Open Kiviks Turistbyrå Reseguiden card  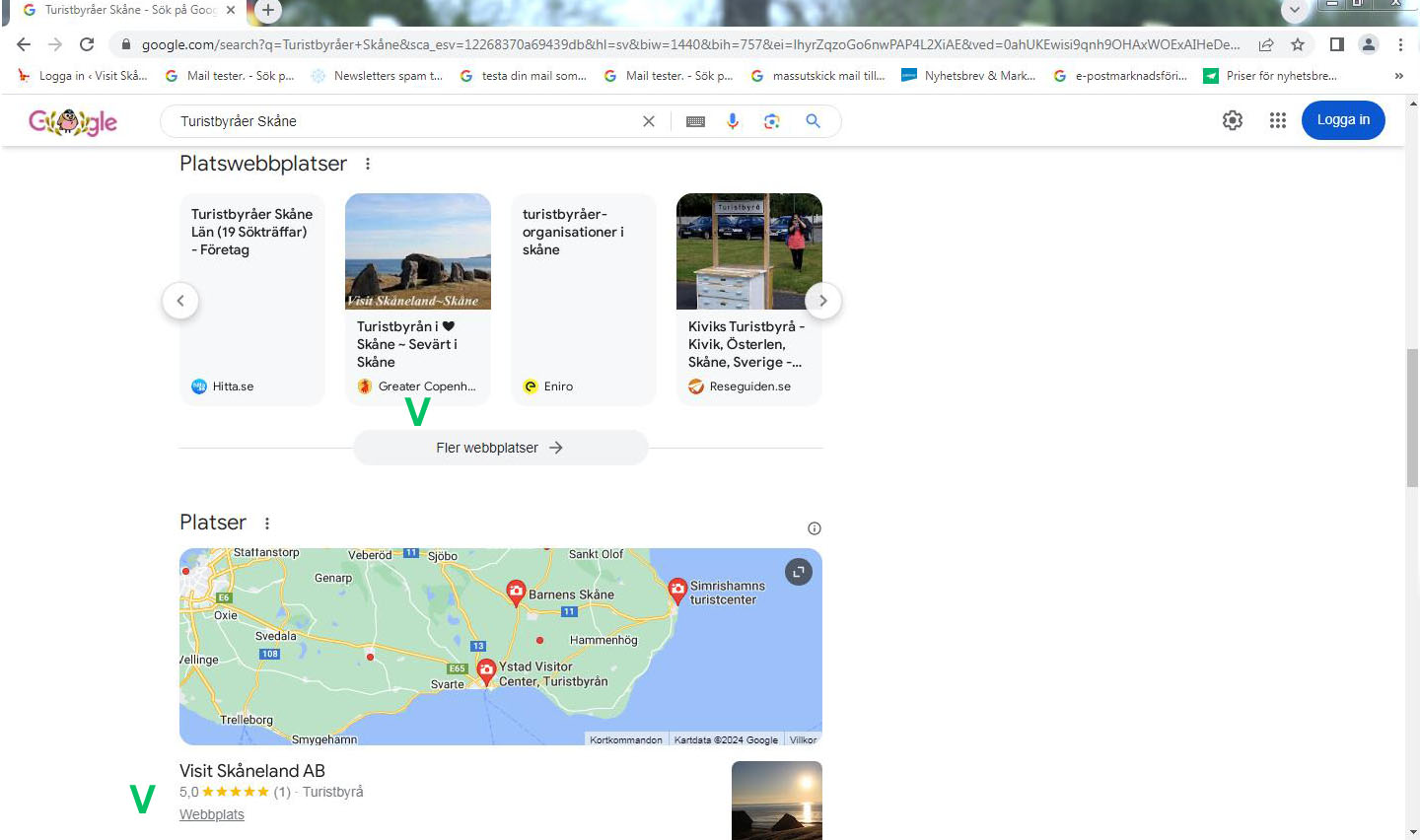(x=749, y=299)
